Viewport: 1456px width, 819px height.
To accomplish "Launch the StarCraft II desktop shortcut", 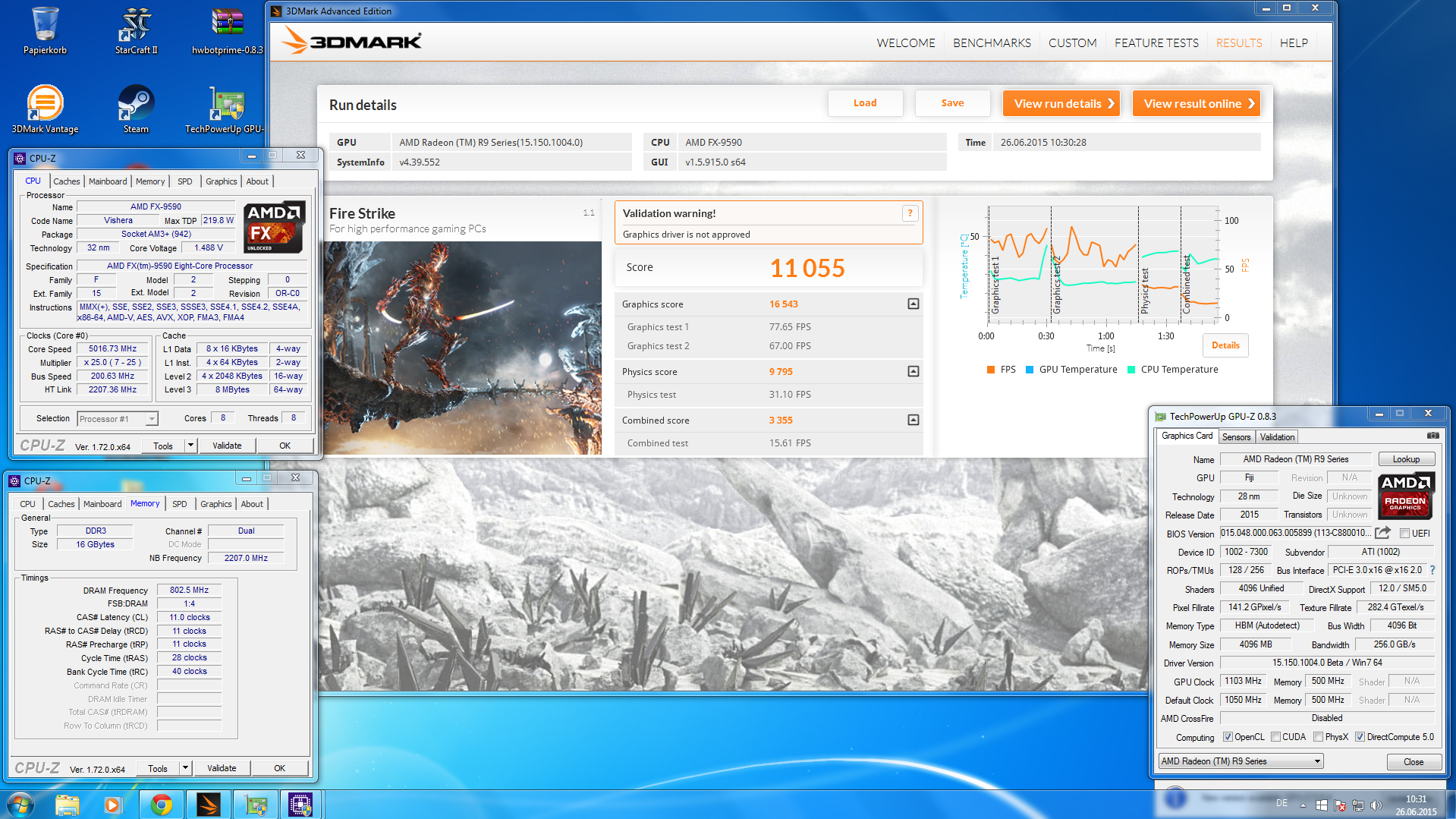I will click(137, 30).
